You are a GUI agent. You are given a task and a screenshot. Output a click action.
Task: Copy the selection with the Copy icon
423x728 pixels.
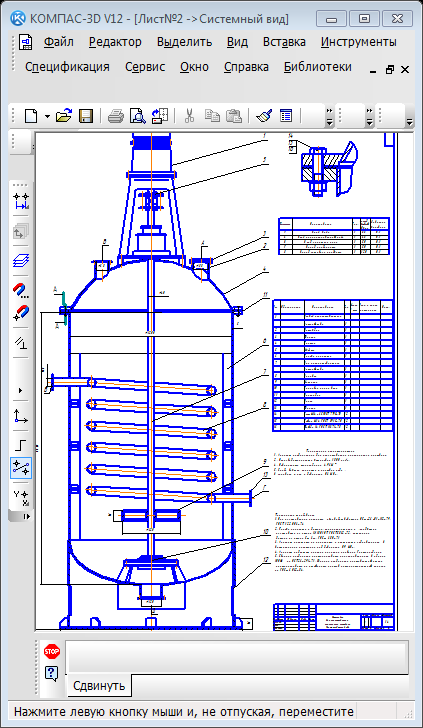pos(212,116)
